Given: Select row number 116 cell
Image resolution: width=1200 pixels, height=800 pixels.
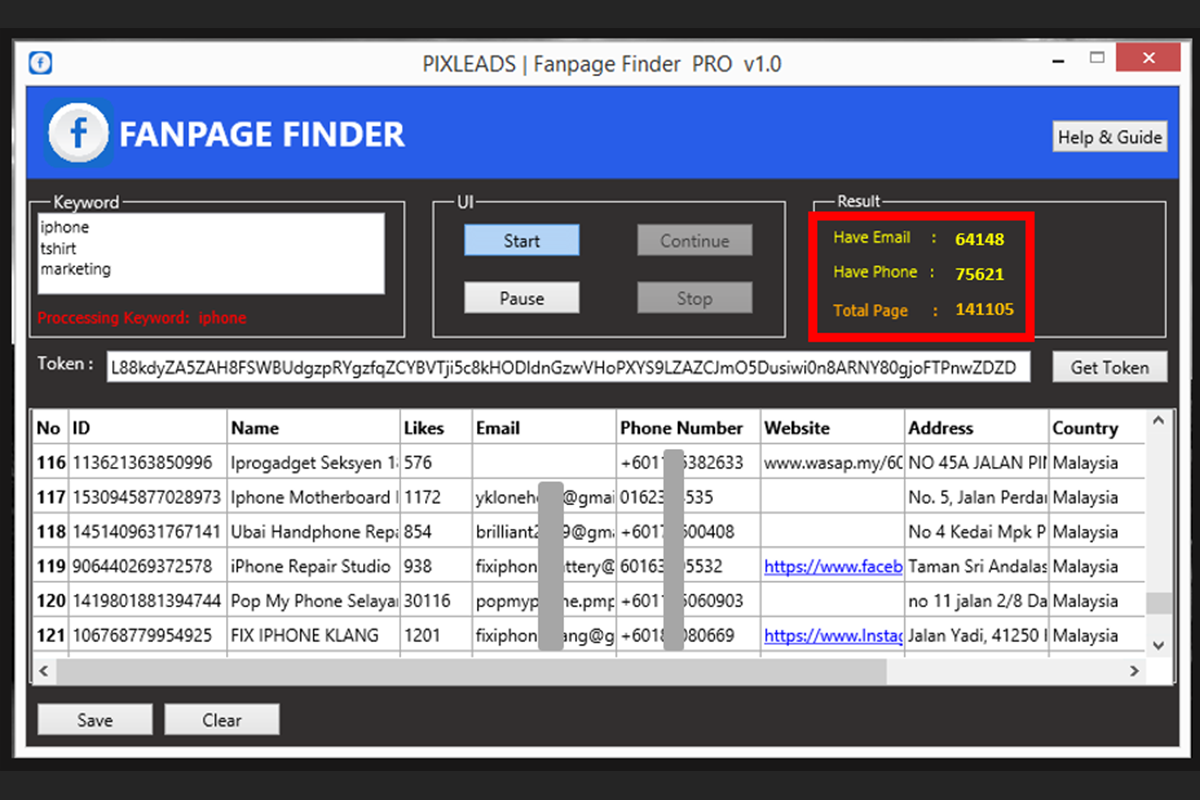Looking at the screenshot, I should click(x=49, y=463).
